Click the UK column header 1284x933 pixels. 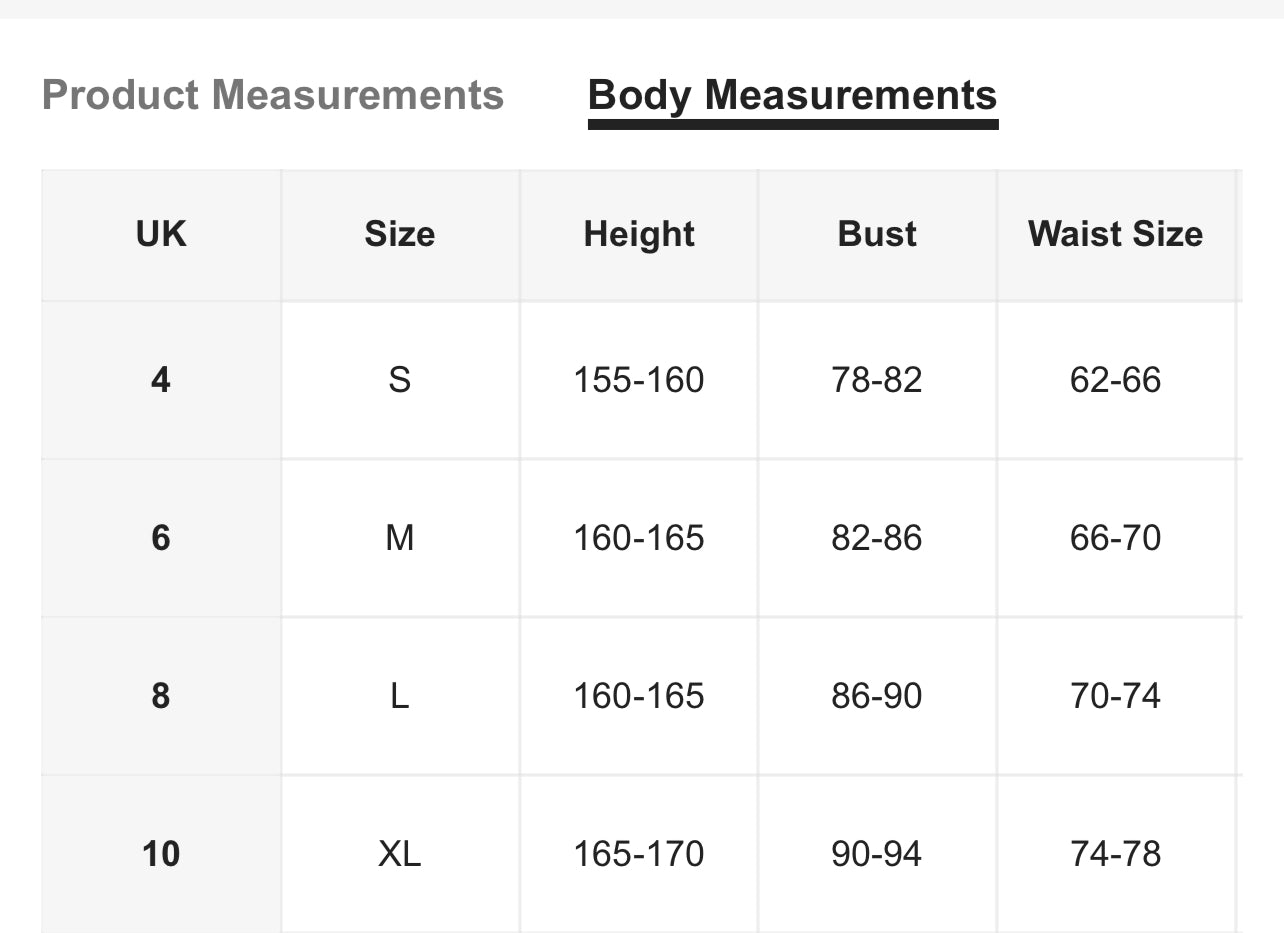click(x=161, y=234)
